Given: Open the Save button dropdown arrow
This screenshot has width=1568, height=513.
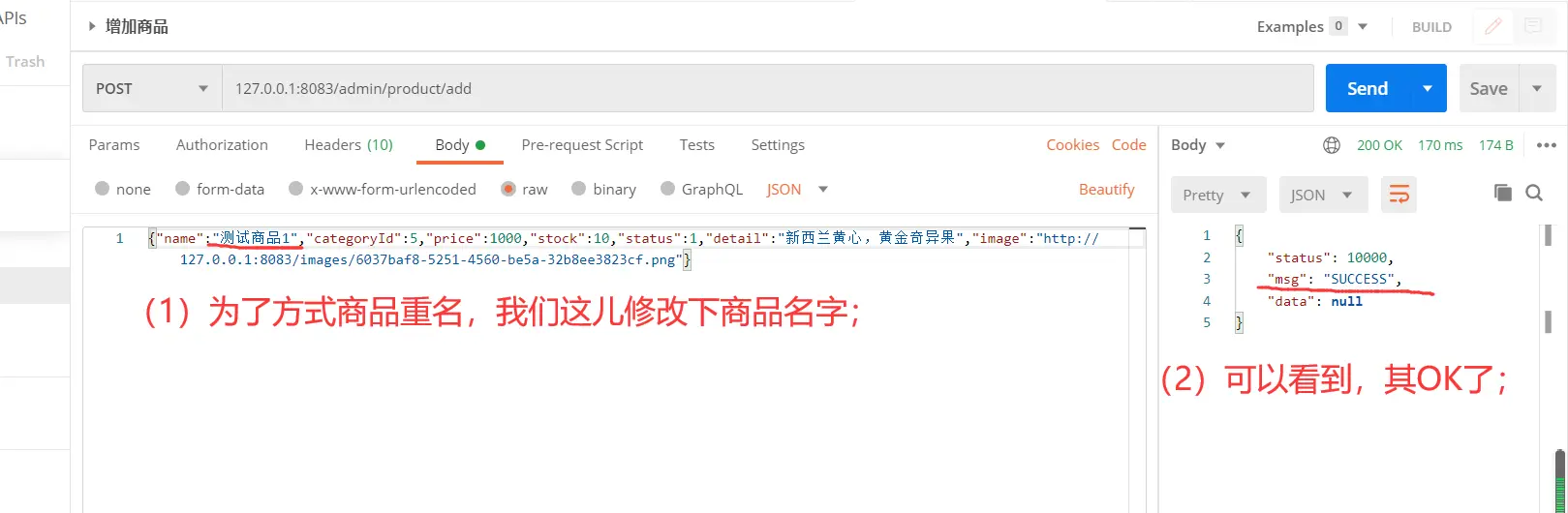Looking at the screenshot, I should [1537, 88].
